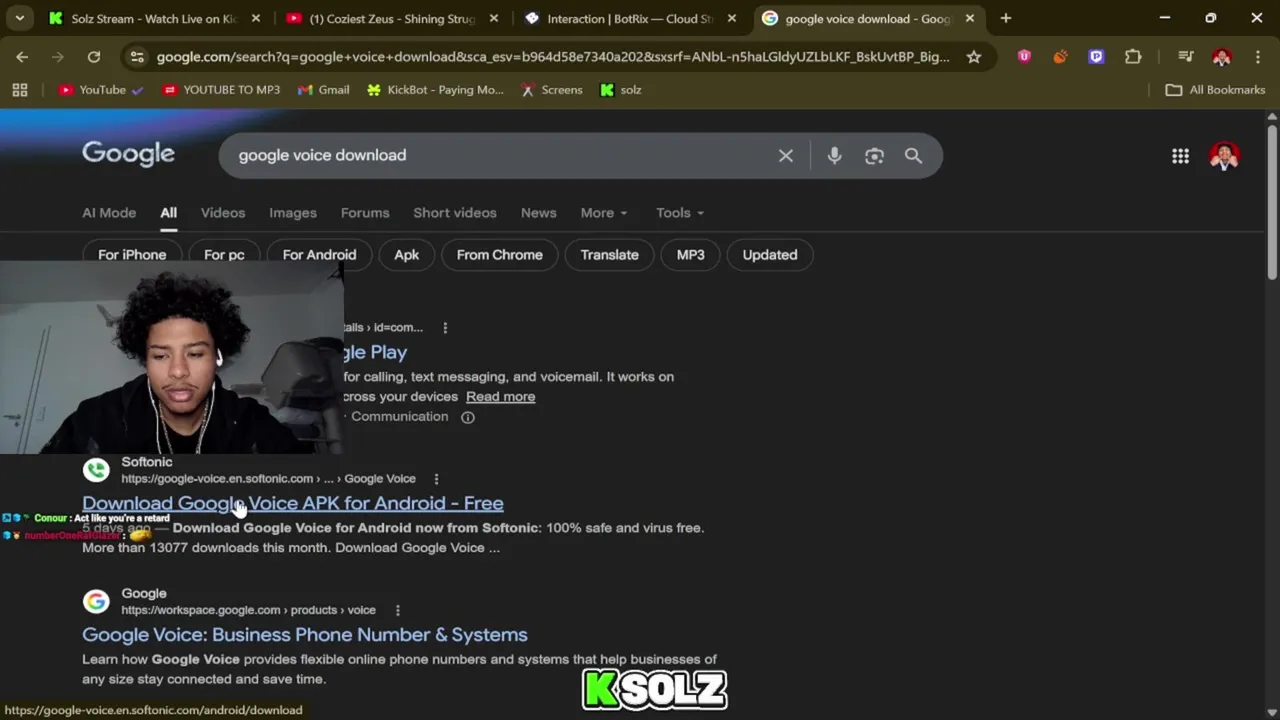Select the News results tab

coord(538,213)
